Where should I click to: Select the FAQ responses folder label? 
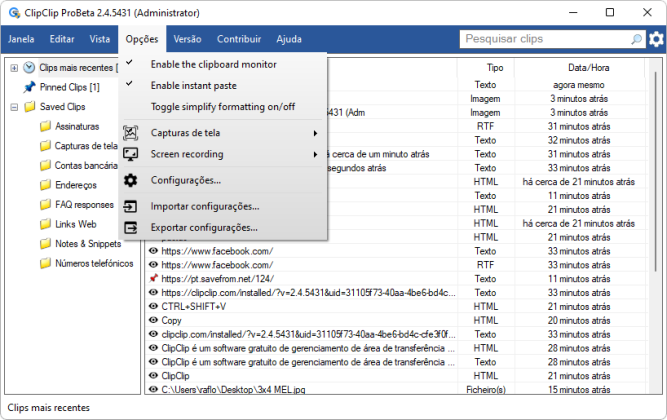tap(84, 205)
